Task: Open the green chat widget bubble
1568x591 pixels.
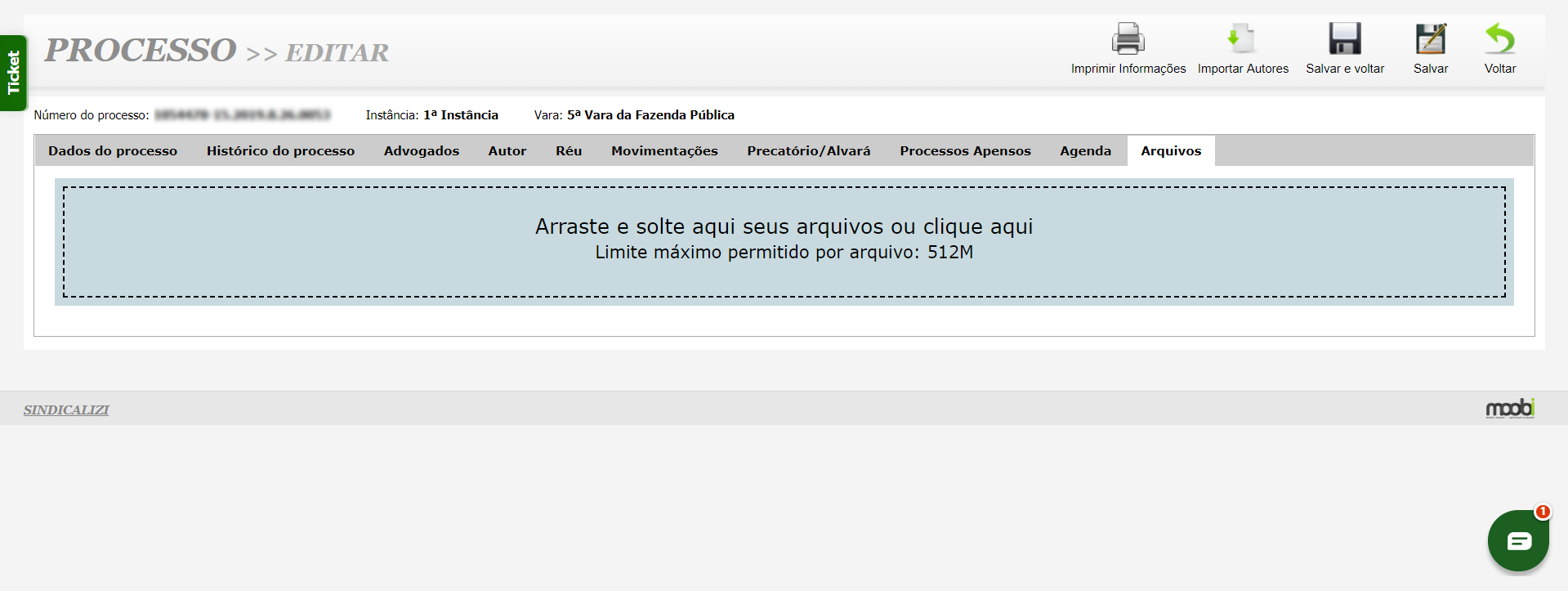Action: point(1518,540)
